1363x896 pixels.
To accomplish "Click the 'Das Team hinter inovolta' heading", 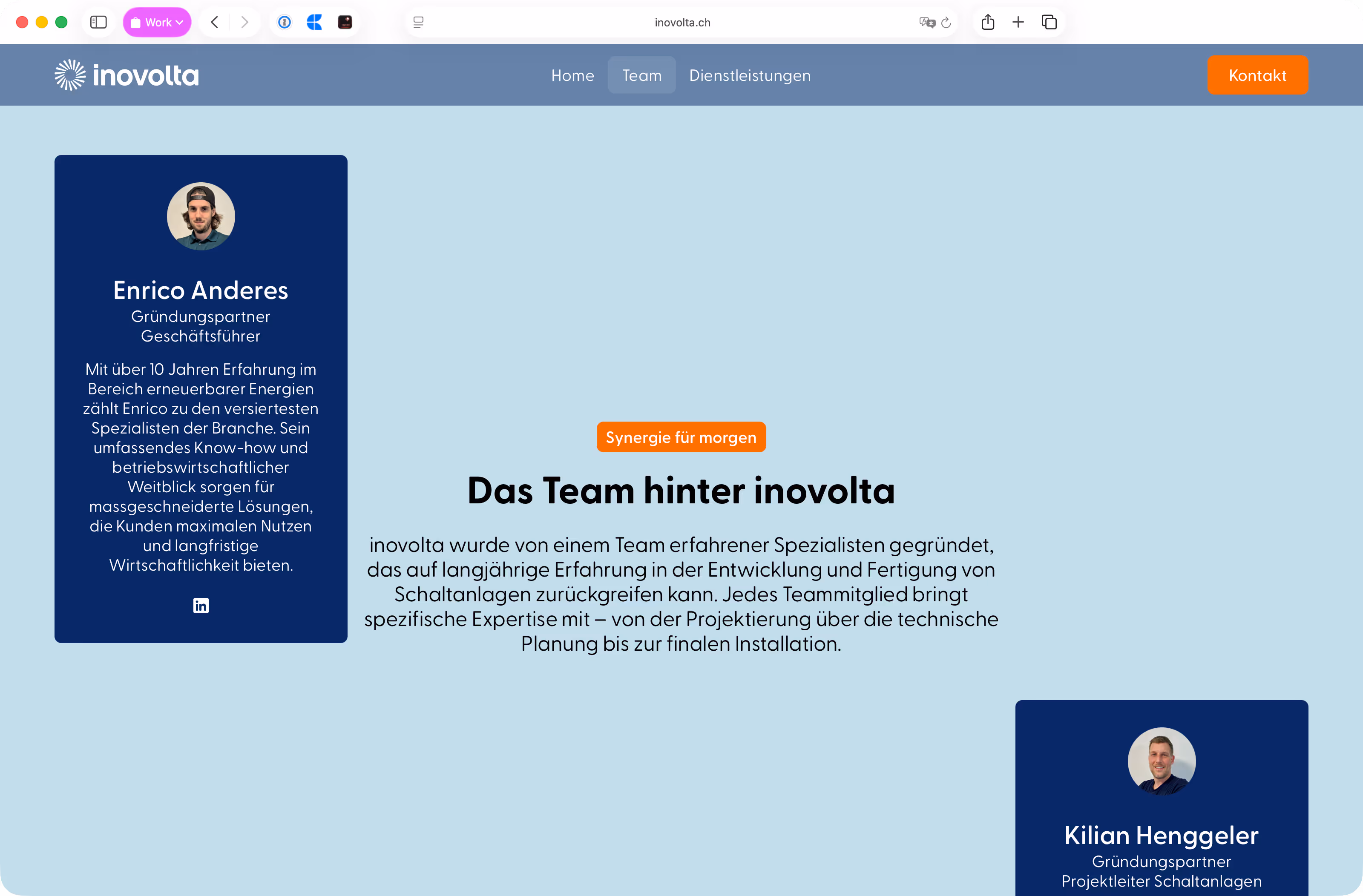I will click(x=681, y=491).
